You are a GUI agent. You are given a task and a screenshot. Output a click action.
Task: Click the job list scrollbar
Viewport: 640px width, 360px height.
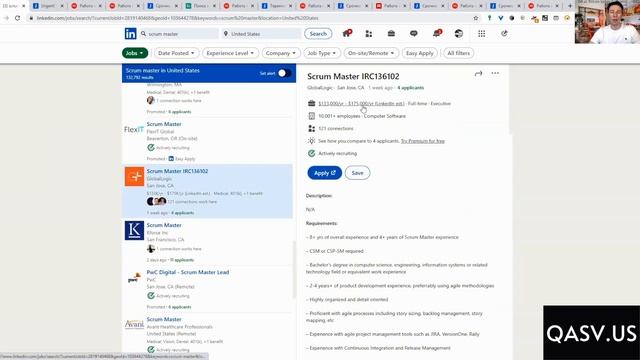pos(294,269)
